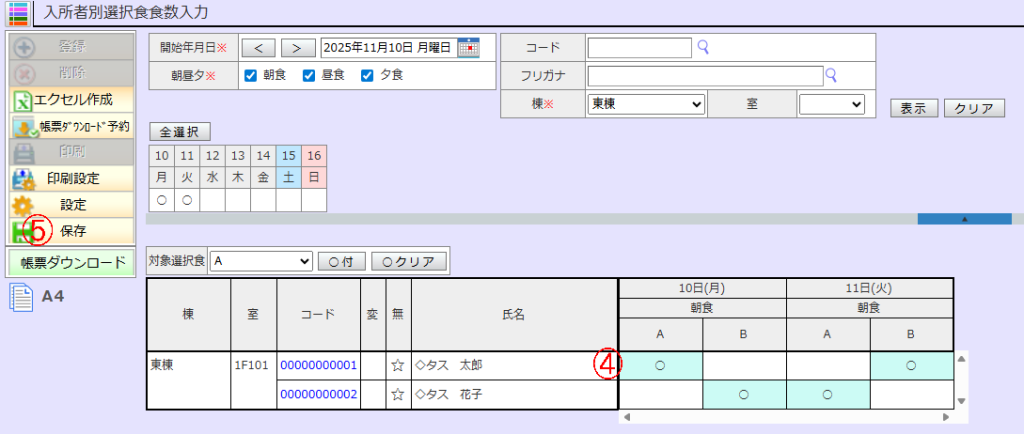This screenshot has width=1024, height=434.
Task: Expand the 対象選択食 dropdown
Action: coord(261,261)
